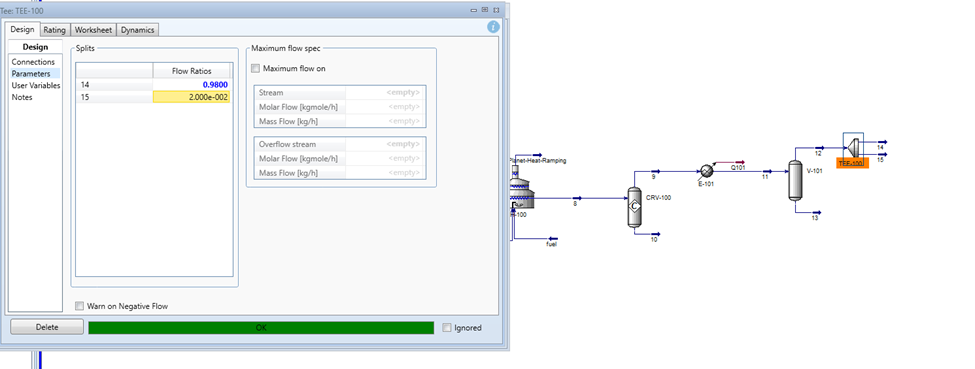
Task: Minimize the Tee: TEE-100 dialog
Action: point(473,10)
